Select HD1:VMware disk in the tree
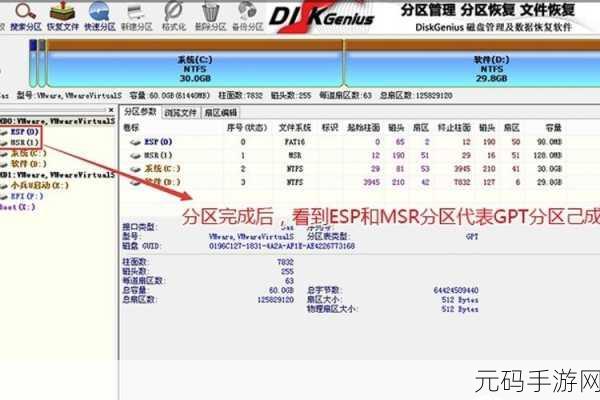The width and height of the screenshot is (600, 400). (57, 175)
